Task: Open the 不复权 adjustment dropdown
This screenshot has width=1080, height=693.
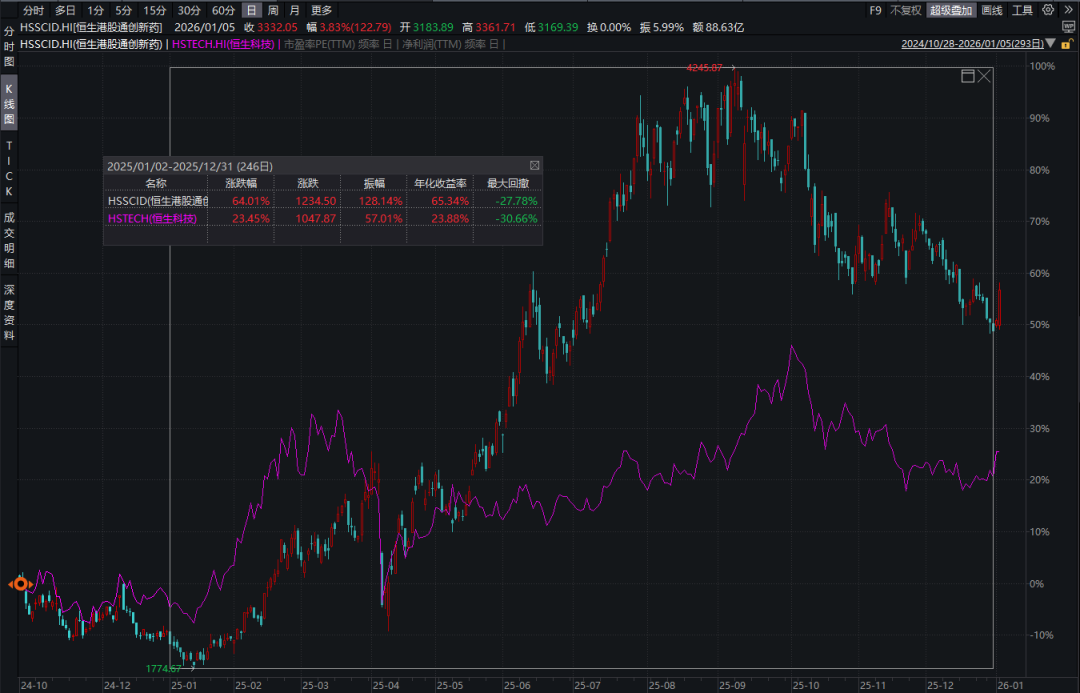Action: 905,10
